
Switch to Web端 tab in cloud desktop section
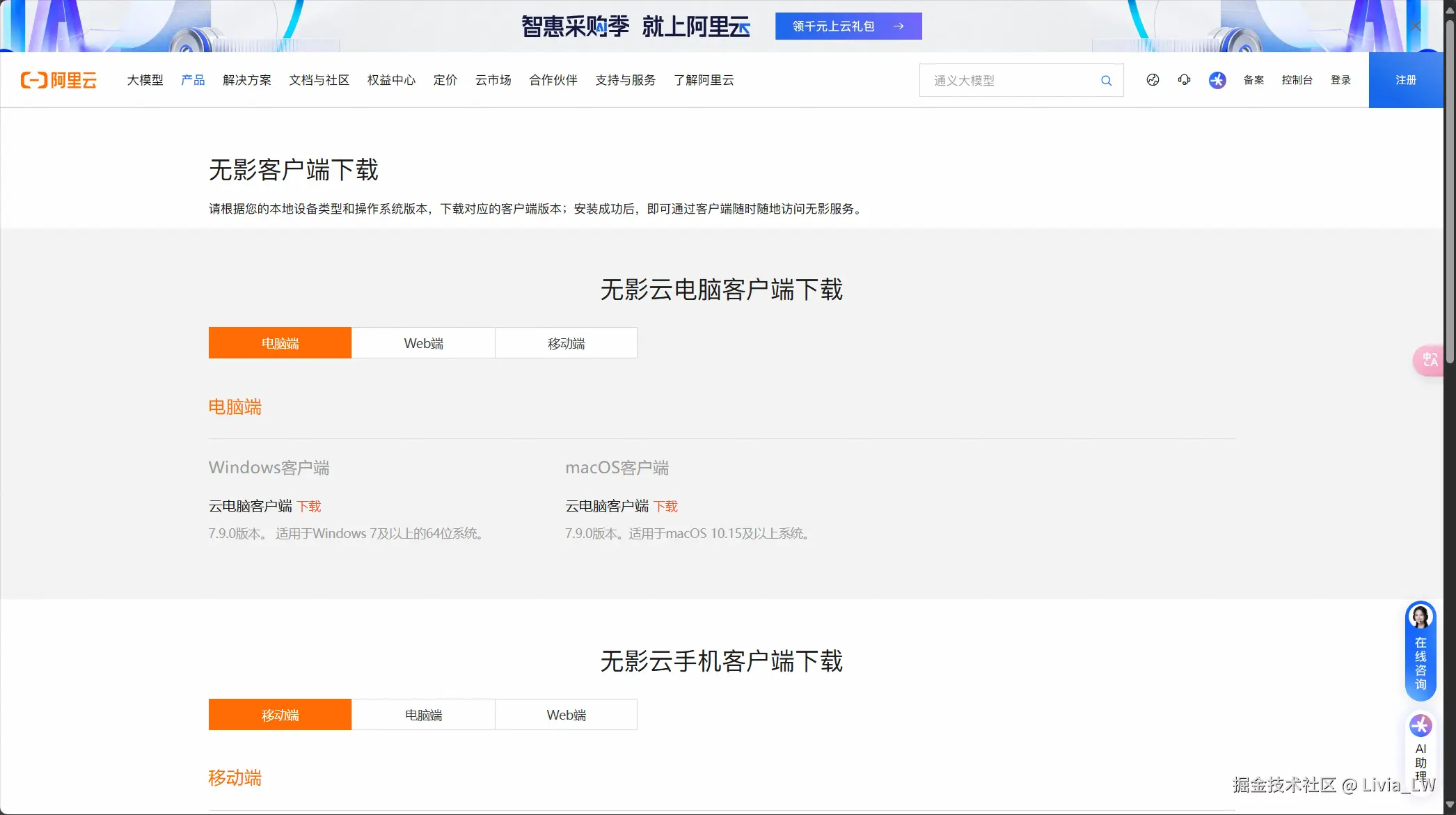[x=423, y=343]
